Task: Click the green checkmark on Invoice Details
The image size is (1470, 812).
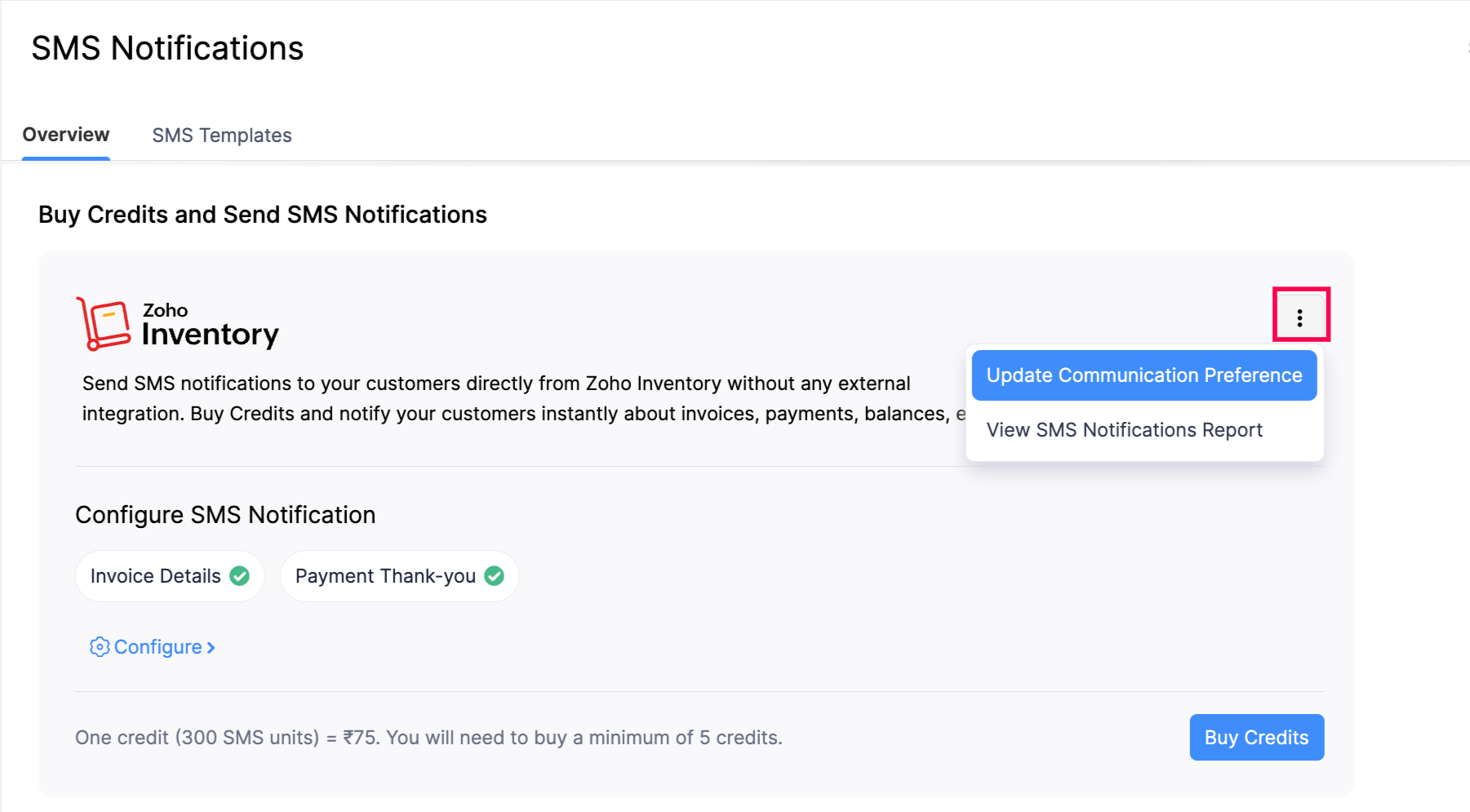Action: point(238,575)
